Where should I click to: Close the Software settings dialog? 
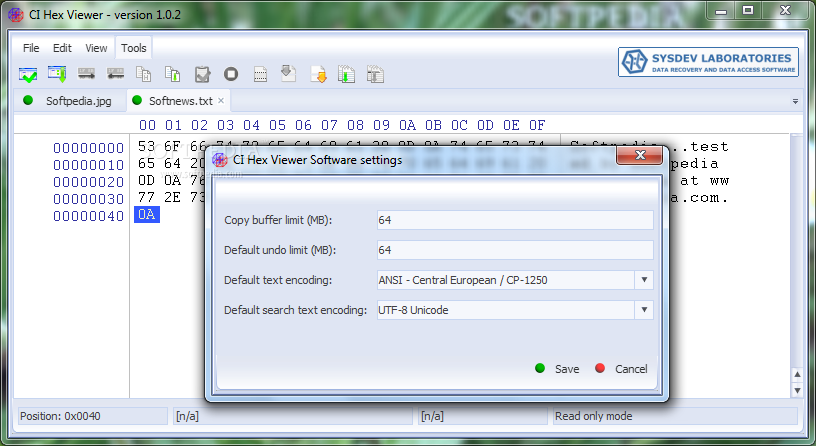tap(640, 155)
